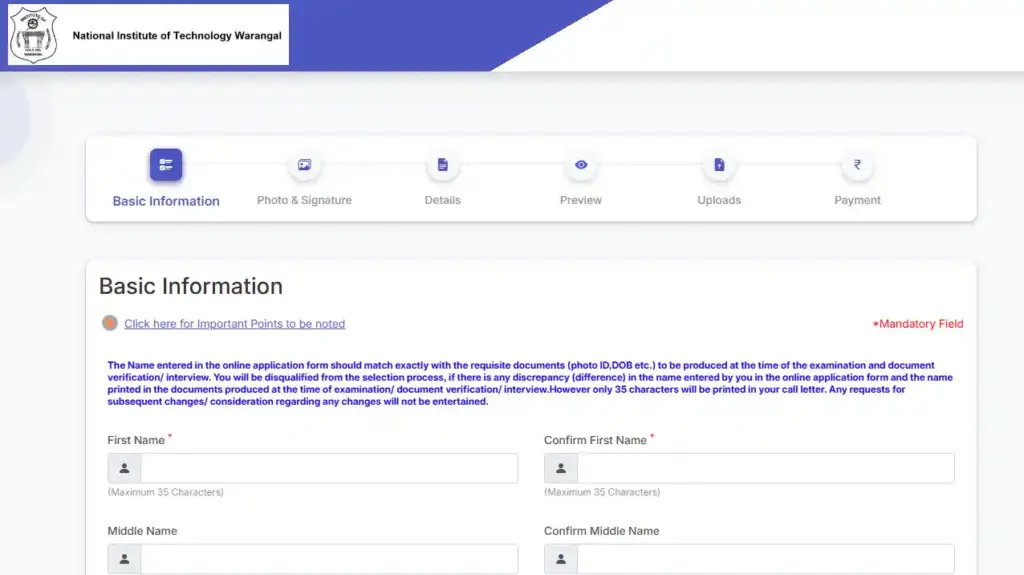This screenshot has height=575, width=1024.
Task: Click the Uploads file step icon
Action: coord(719,165)
